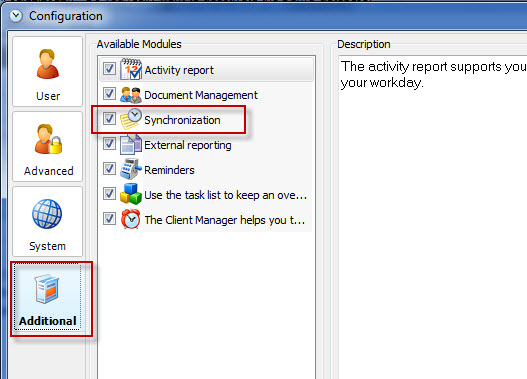527x379 pixels.
Task: Select the Reminders module row
Action: pos(206,170)
